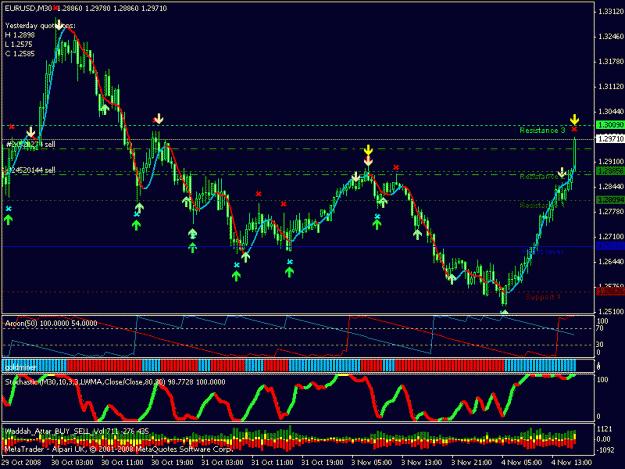The height and width of the screenshot is (469, 625).
Task: Click the 1.26440 price scale value
Action: [x=611, y=261]
